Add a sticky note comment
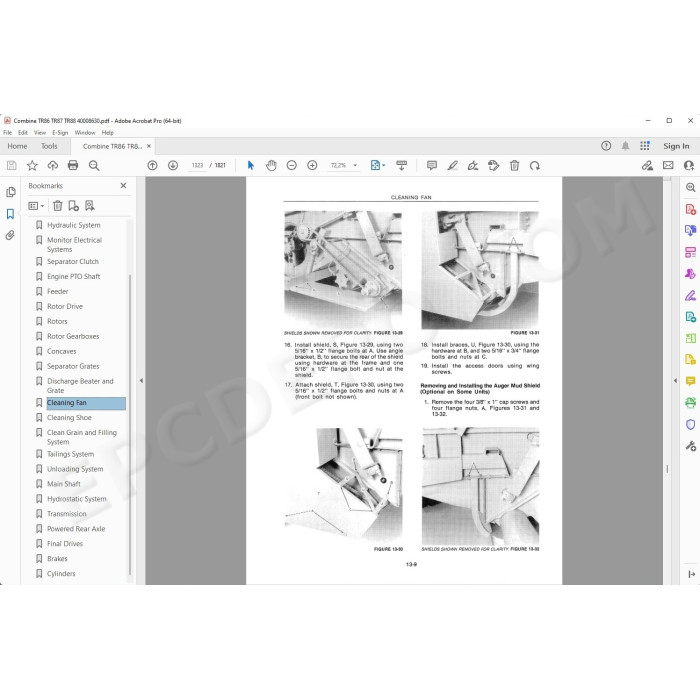The image size is (700, 700). pos(432,166)
